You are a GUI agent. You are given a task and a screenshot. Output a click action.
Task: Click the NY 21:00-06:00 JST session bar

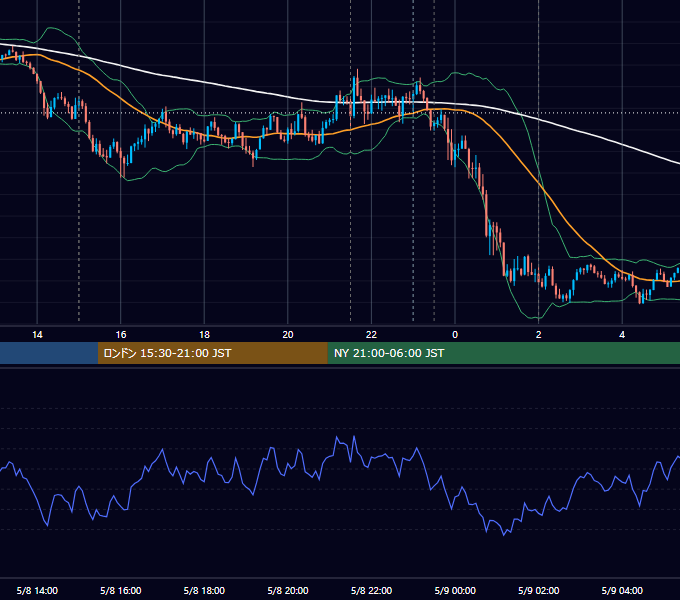(x=503, y=353)
